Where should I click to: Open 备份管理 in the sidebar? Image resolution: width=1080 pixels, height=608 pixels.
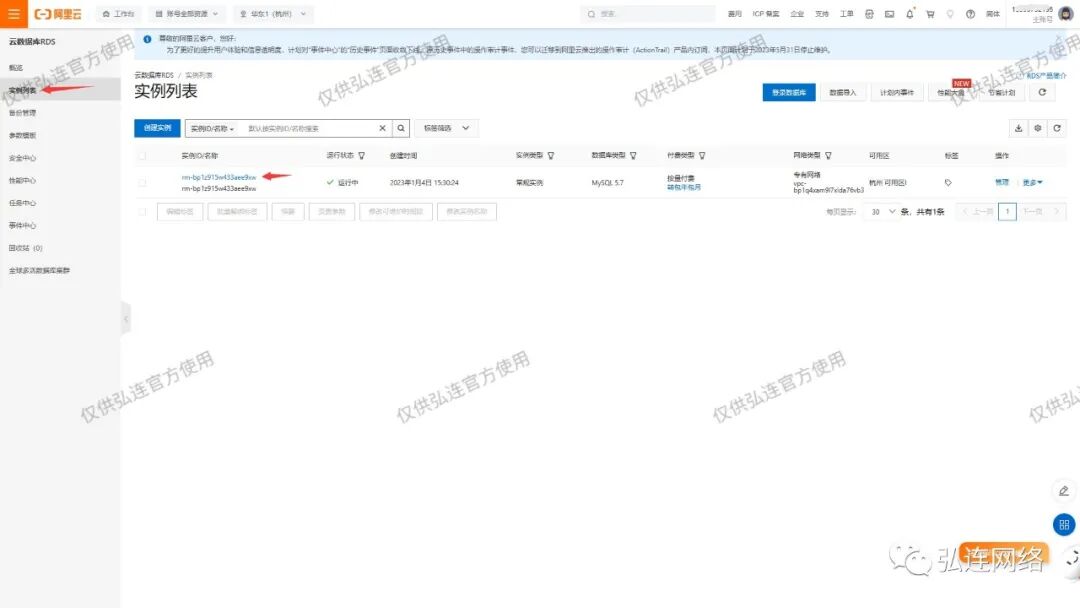coord(22,113)
